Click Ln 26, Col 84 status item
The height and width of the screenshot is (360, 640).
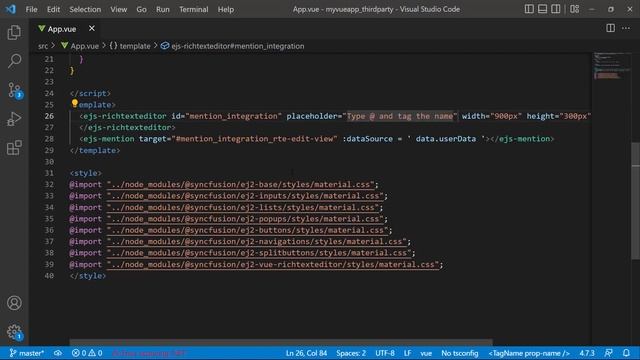click(306, 353)
